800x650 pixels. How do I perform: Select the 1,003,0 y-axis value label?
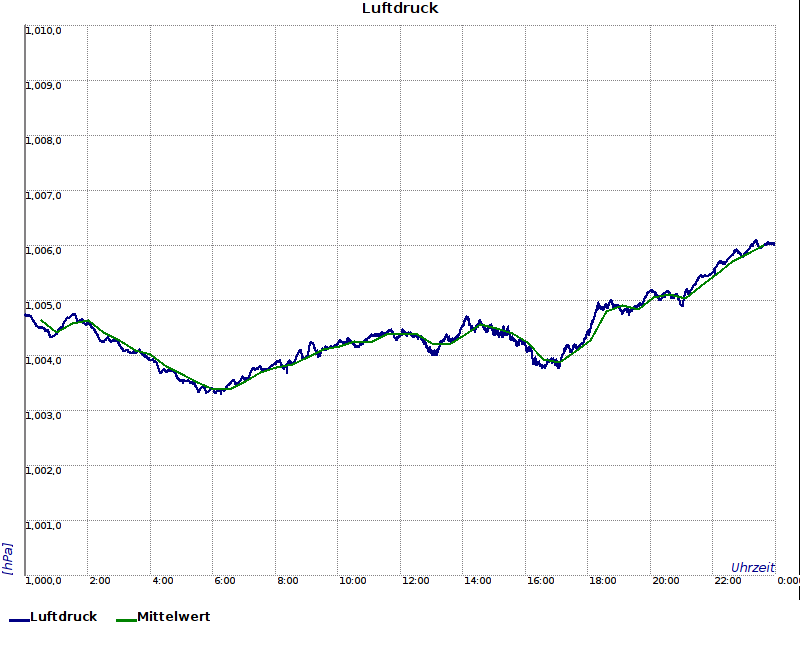[x=44, y=415]
